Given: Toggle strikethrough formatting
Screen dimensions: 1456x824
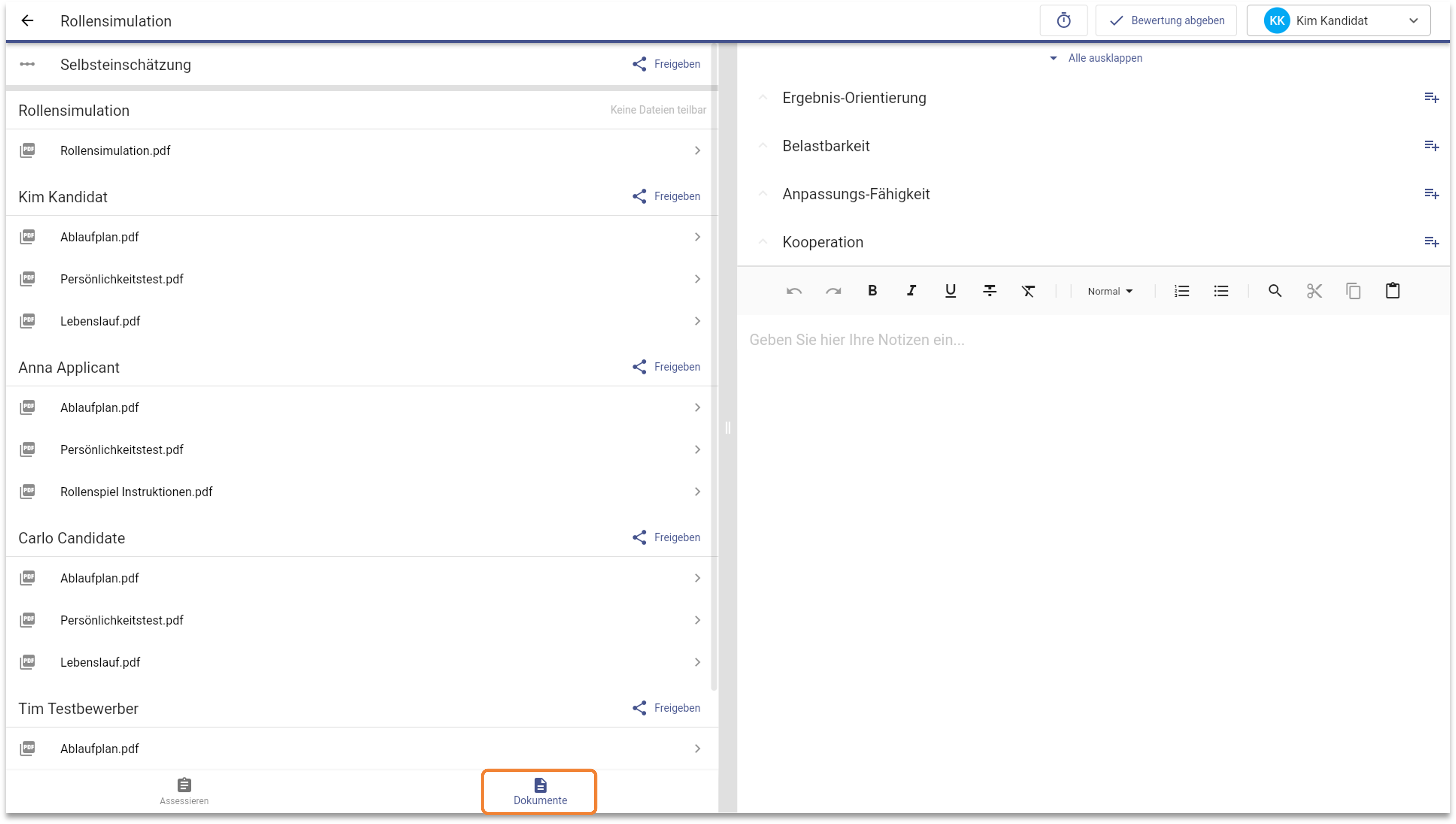Looking at the screenshot, I should point(989,291).
